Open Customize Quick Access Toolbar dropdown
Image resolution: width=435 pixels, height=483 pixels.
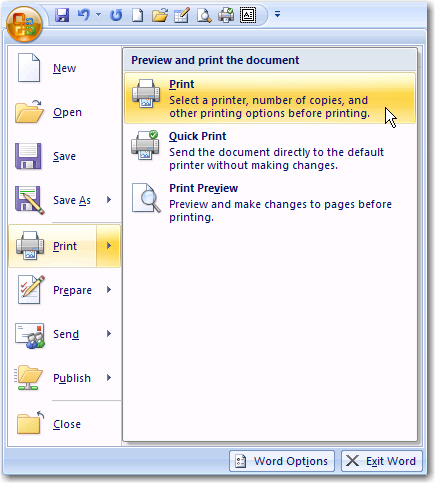(x=277, y=14)
